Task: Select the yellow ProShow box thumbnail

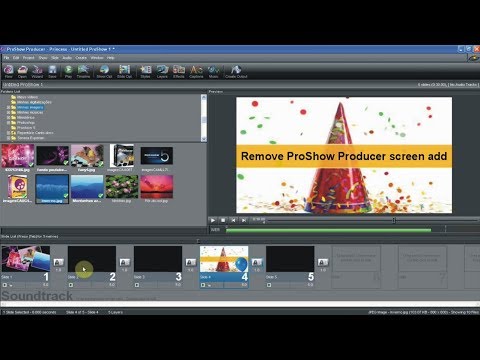Action: click(18, 187)
